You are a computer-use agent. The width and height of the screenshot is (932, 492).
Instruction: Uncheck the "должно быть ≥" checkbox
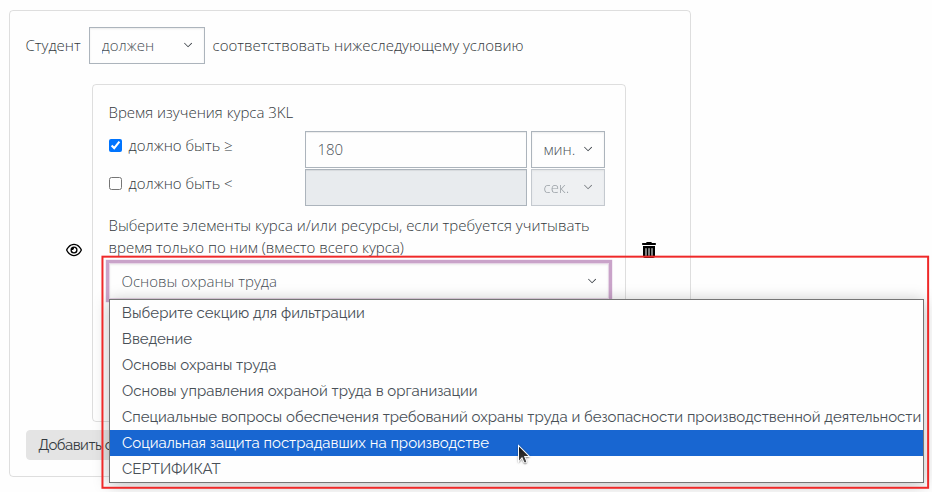(x=115, y=146)
